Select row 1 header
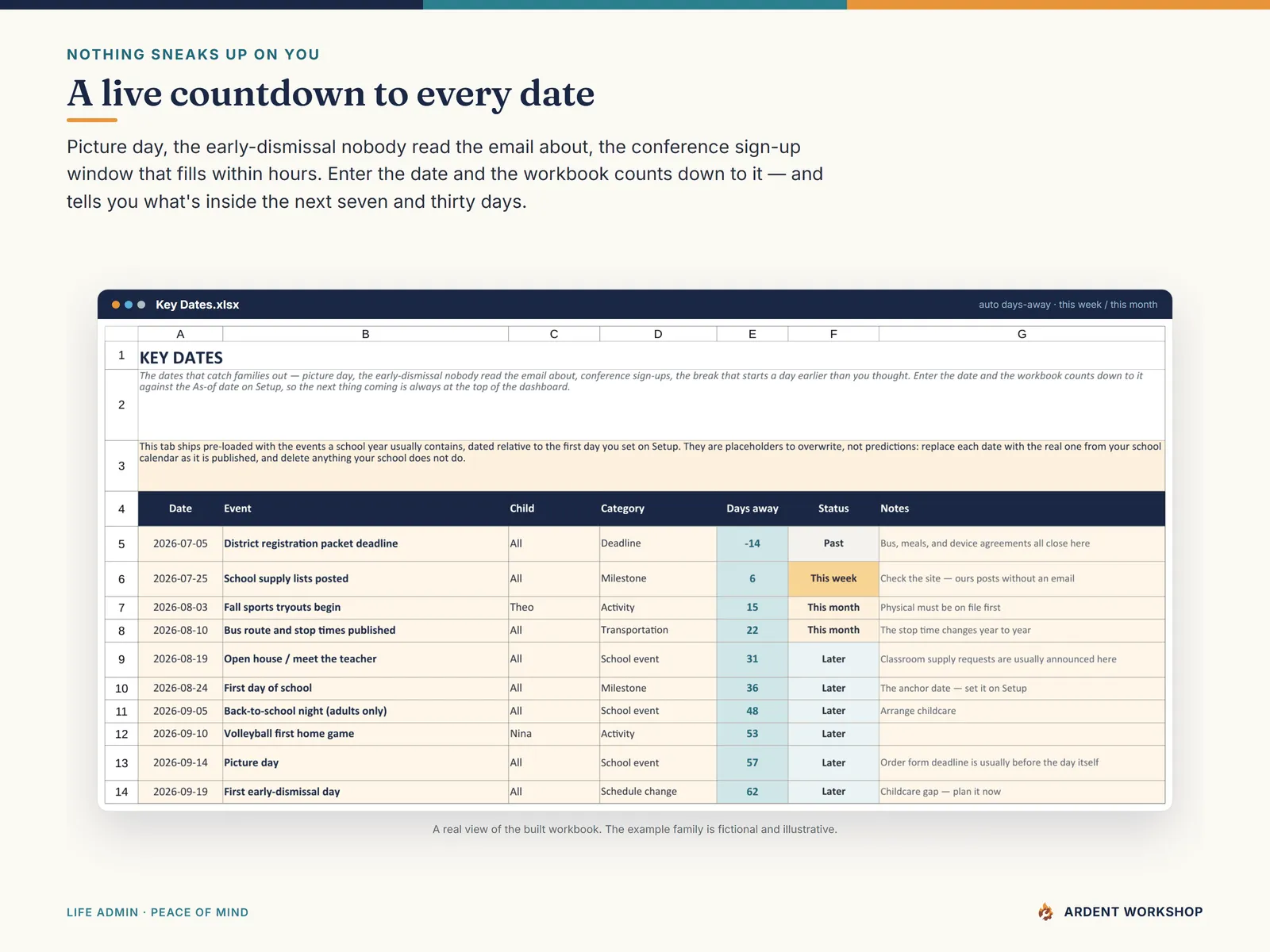The width and height of the screenshot is (1270, 952). coord(121,355)
